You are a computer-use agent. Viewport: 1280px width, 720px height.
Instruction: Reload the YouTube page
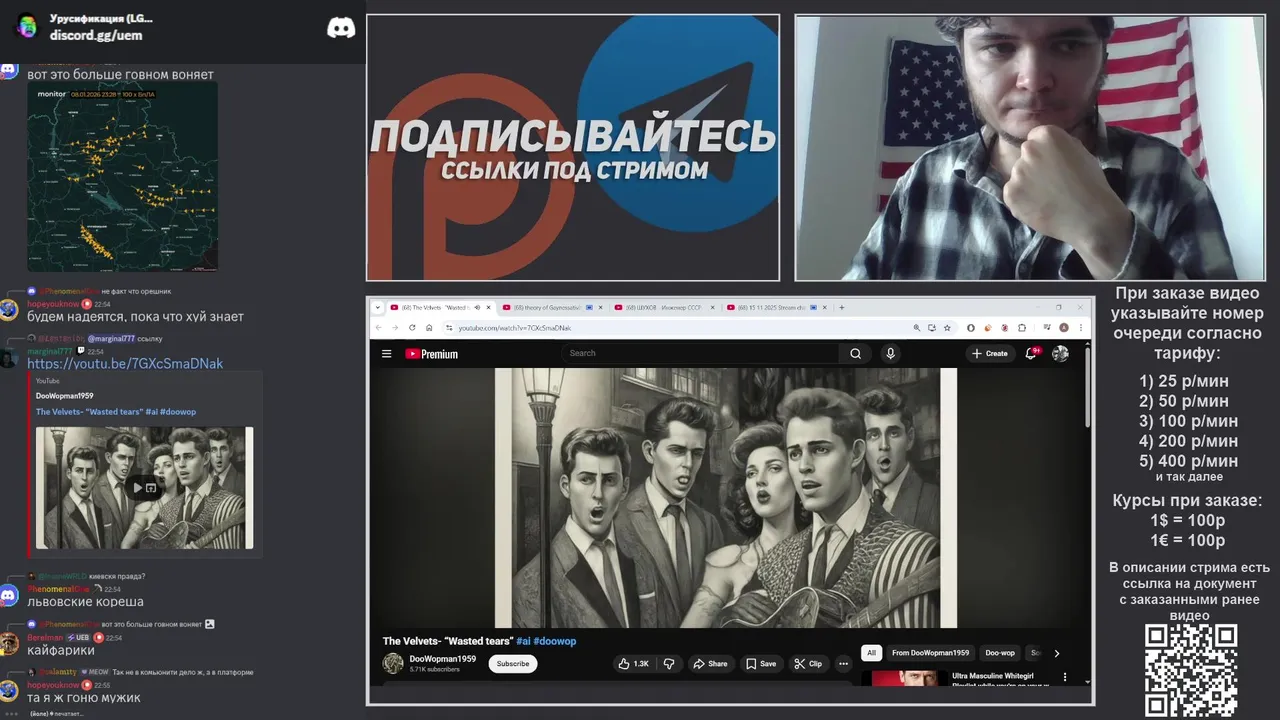click(x=412, y=327)
